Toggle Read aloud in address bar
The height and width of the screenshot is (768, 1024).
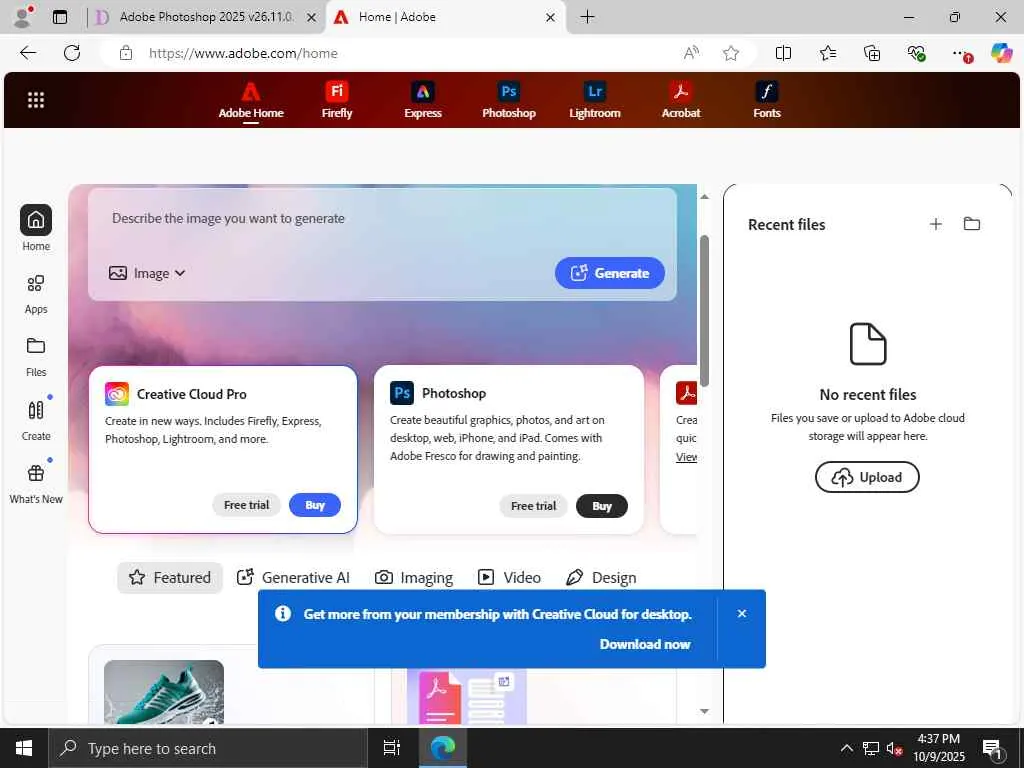691,53
